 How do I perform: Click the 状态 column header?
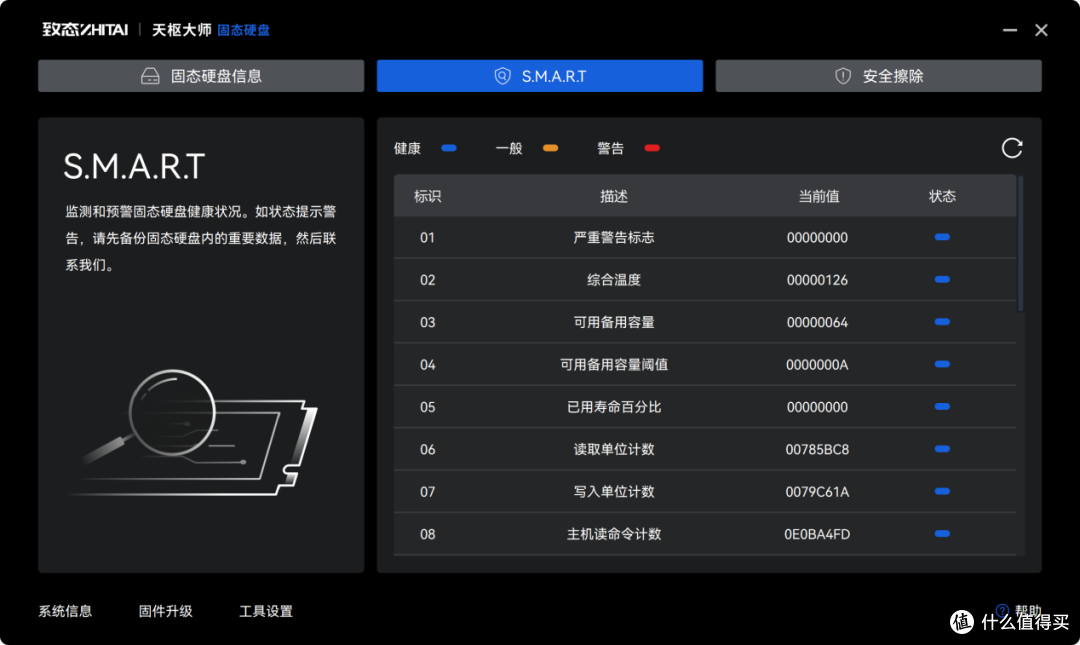point(942,196)
